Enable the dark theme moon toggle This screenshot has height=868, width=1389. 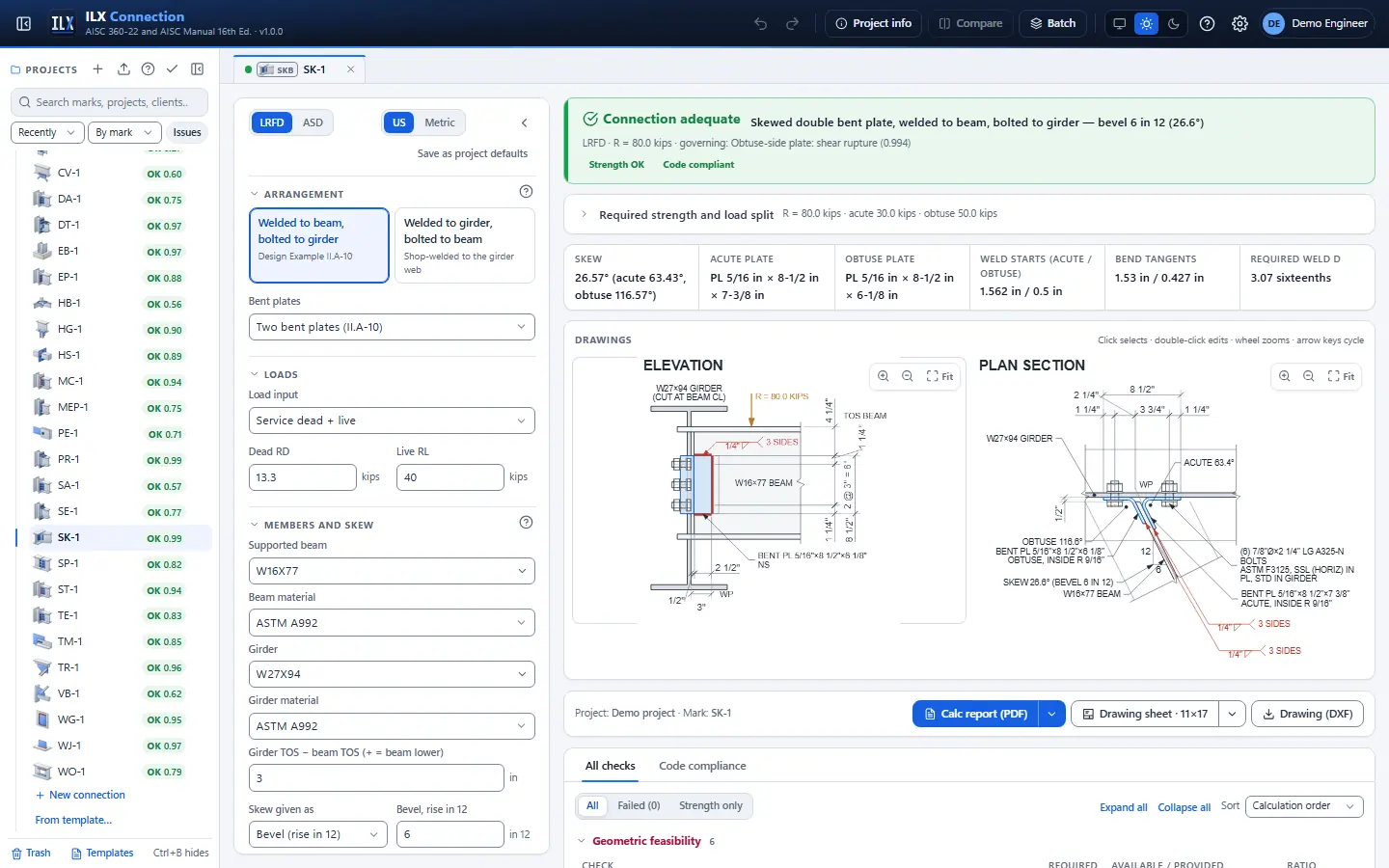[x=1174, y=23]
